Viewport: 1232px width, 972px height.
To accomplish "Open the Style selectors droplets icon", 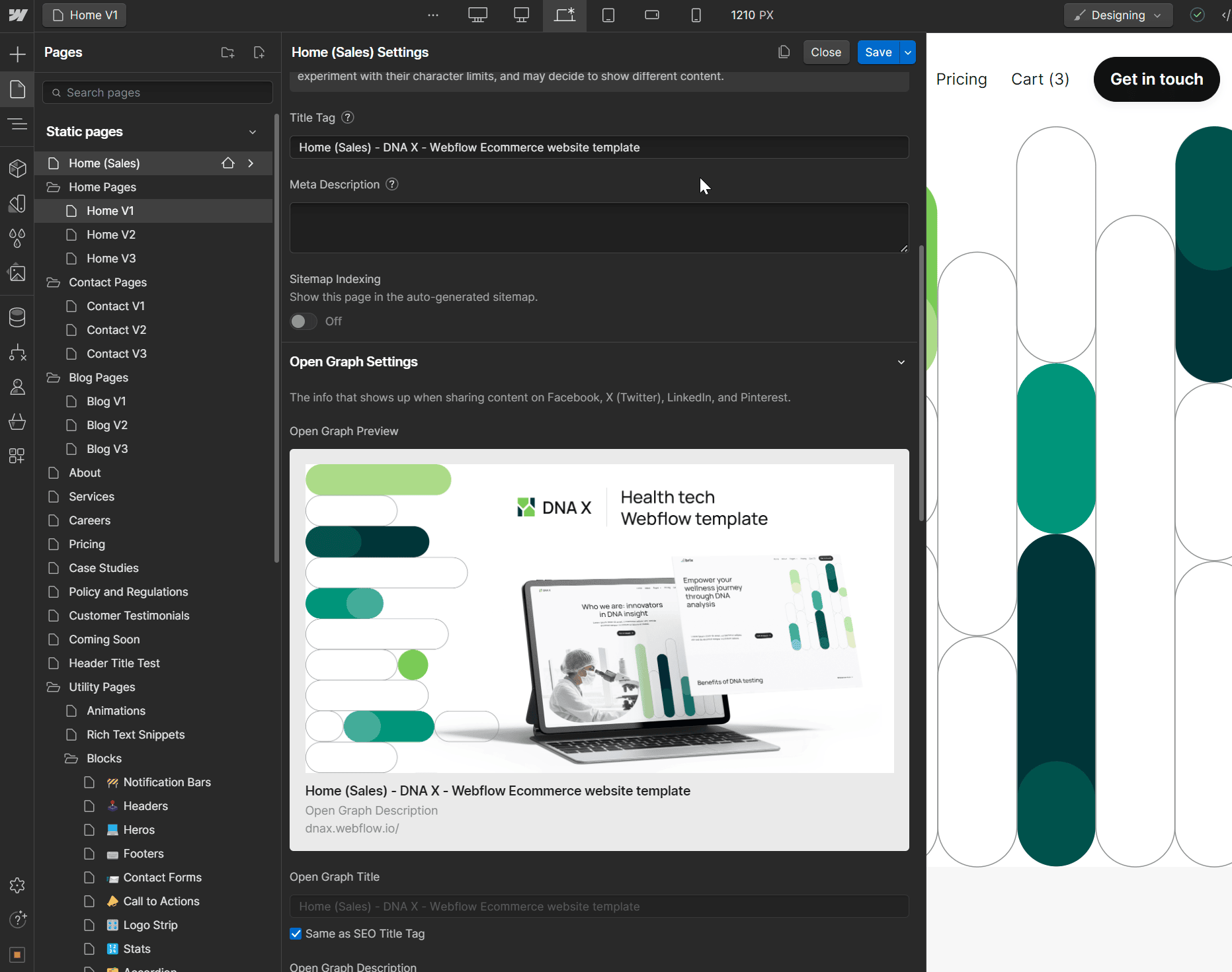I will coord(18,238).
